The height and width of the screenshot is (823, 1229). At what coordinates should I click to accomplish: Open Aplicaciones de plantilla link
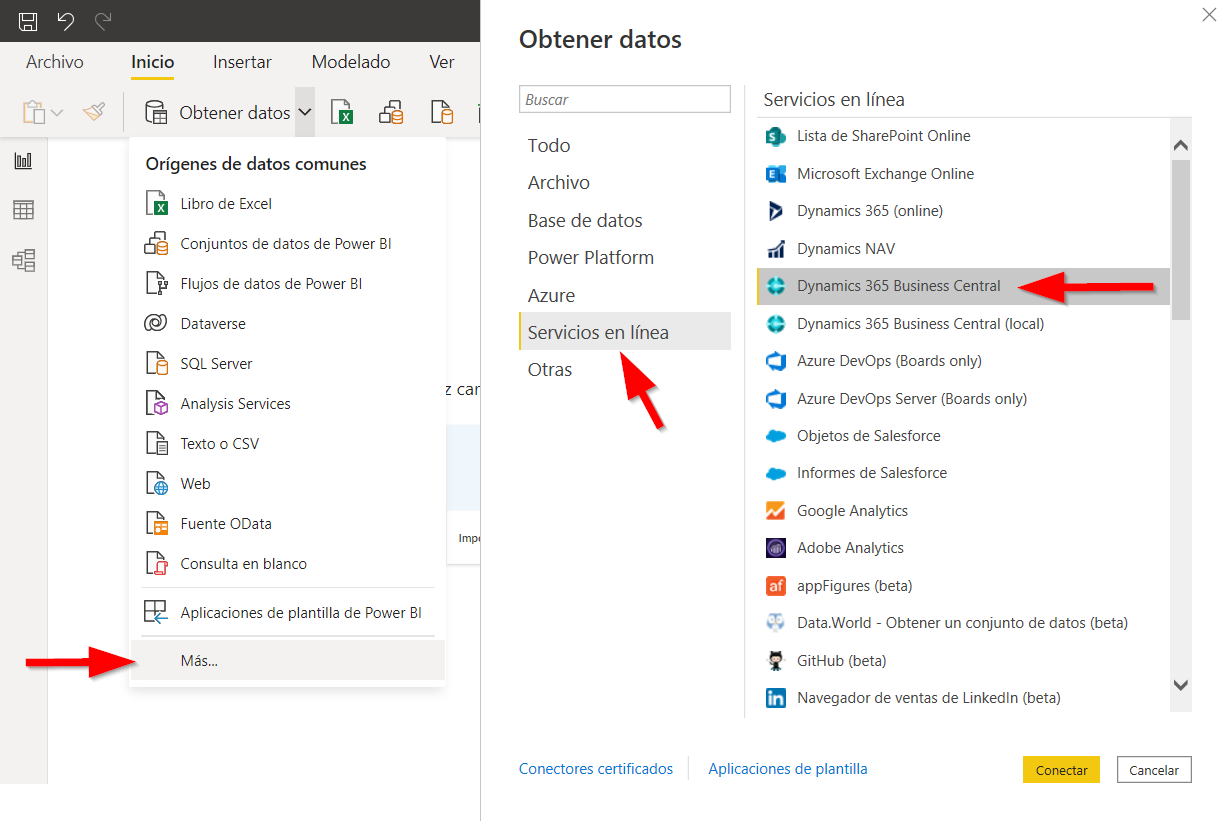coord(788,769)
